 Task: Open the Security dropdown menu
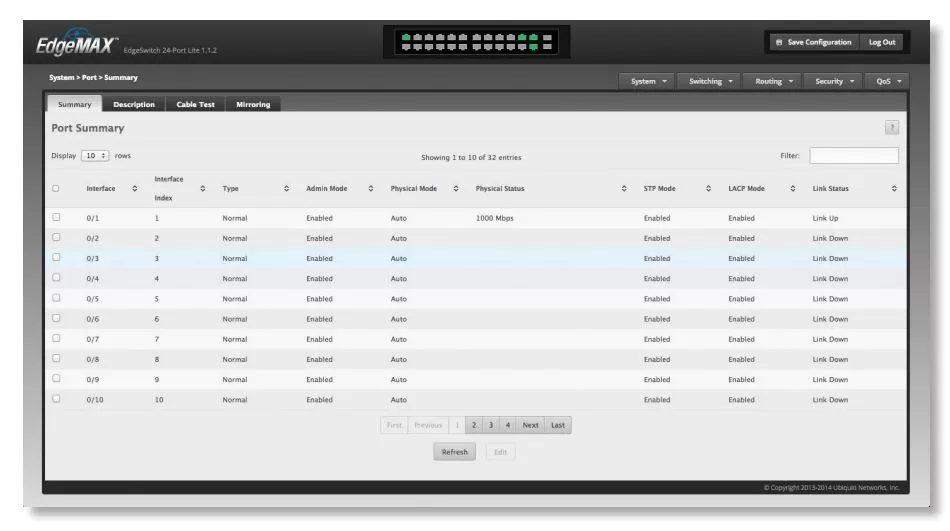point(834,81)
